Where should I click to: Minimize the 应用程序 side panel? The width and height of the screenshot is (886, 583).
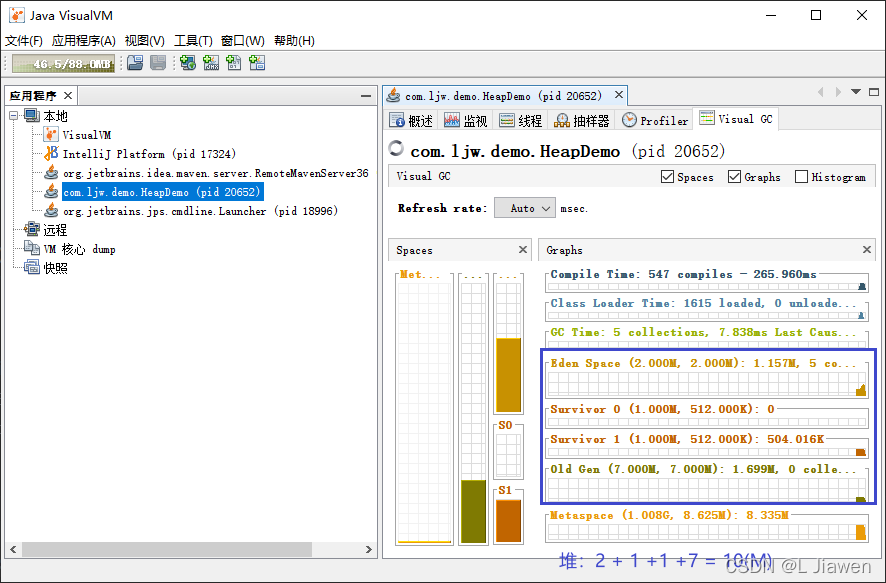point(366,96)
